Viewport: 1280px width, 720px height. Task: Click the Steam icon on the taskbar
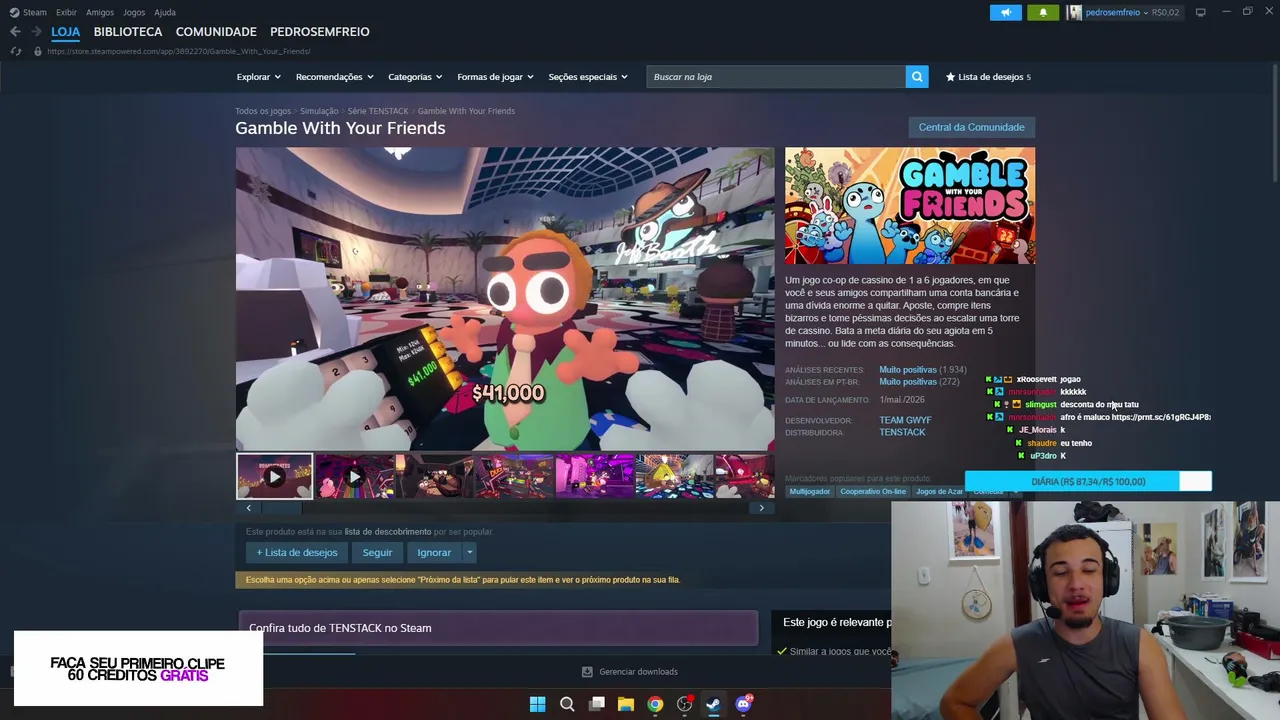[713, 704]
